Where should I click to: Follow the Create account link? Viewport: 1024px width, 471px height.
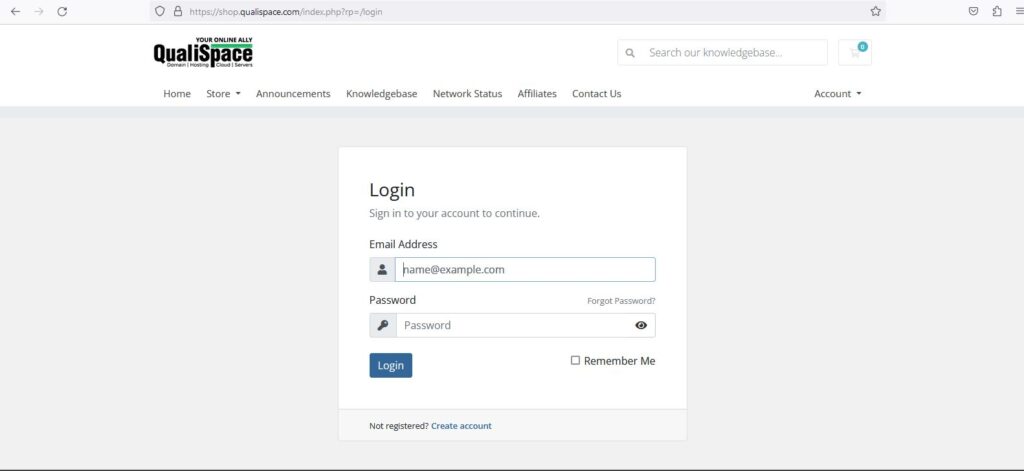[461, 426]
